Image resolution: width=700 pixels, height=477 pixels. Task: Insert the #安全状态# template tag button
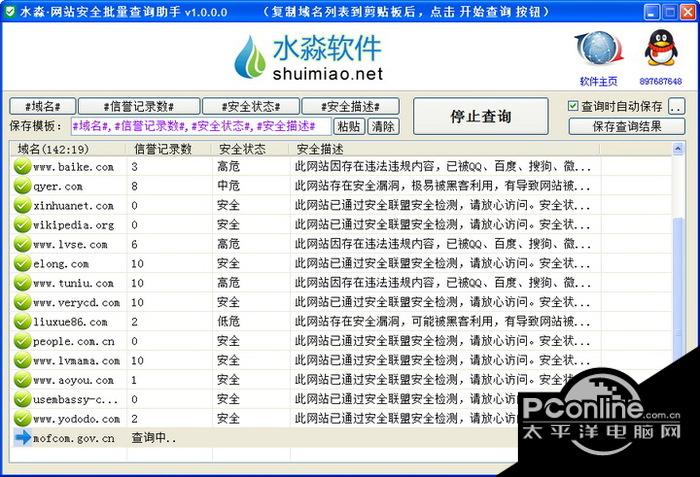pos(251,106)
